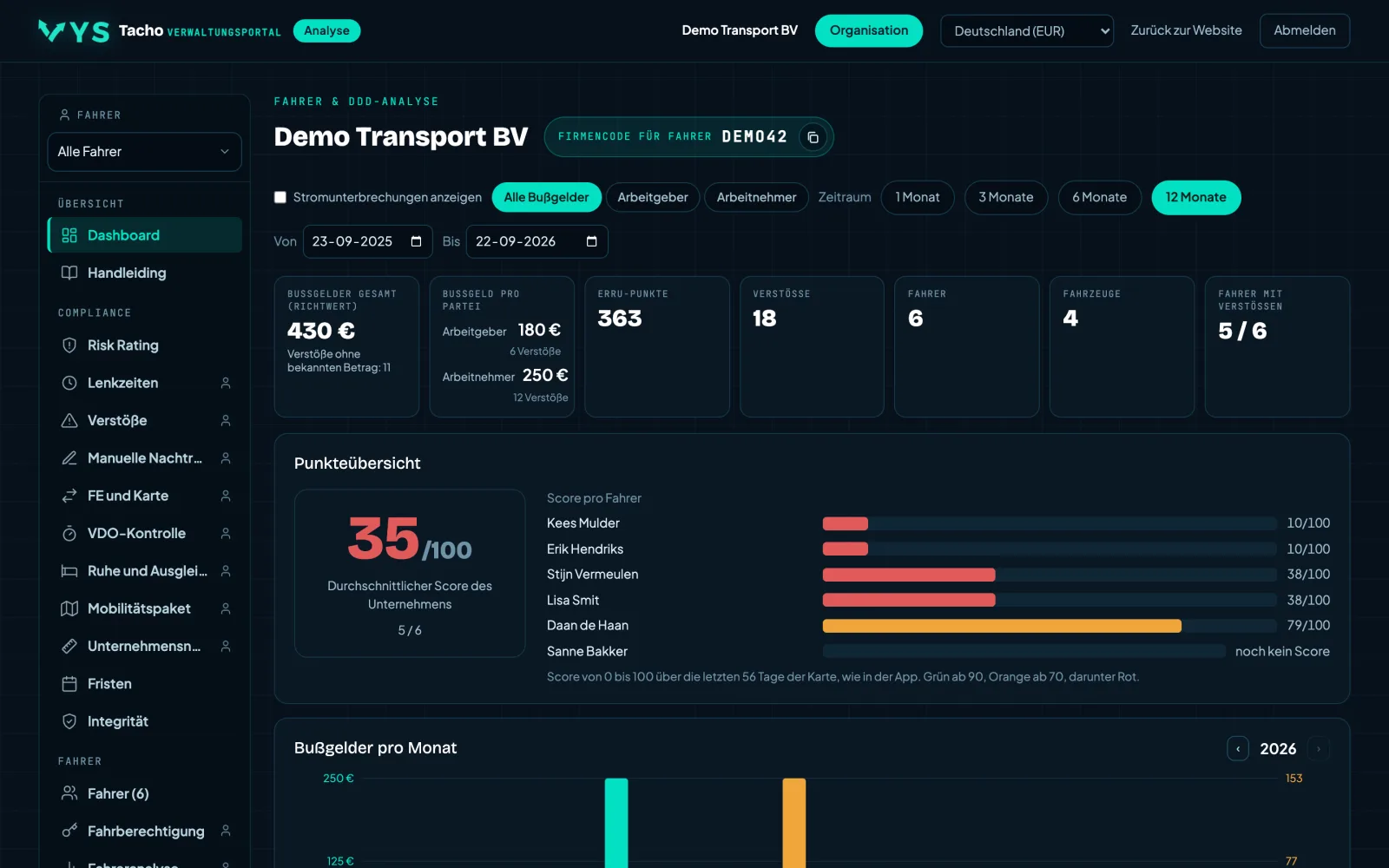Set period to 3 Monate
Viewport: 1389px width, 868px height.
(1006, 197)
